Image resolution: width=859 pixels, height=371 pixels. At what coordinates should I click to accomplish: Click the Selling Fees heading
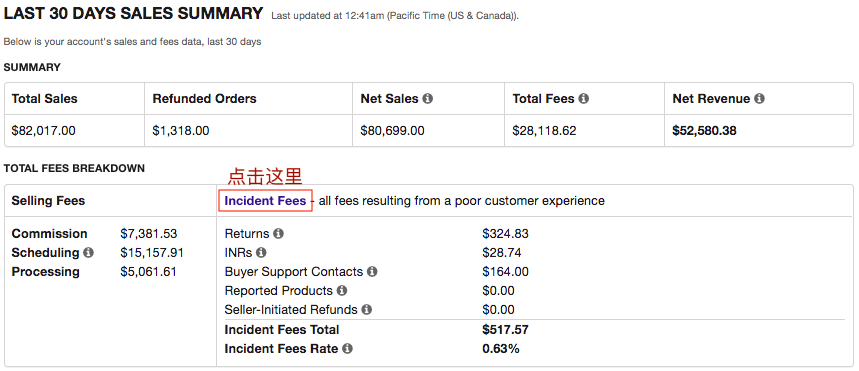pyautogui.click(x=48, y=201)
